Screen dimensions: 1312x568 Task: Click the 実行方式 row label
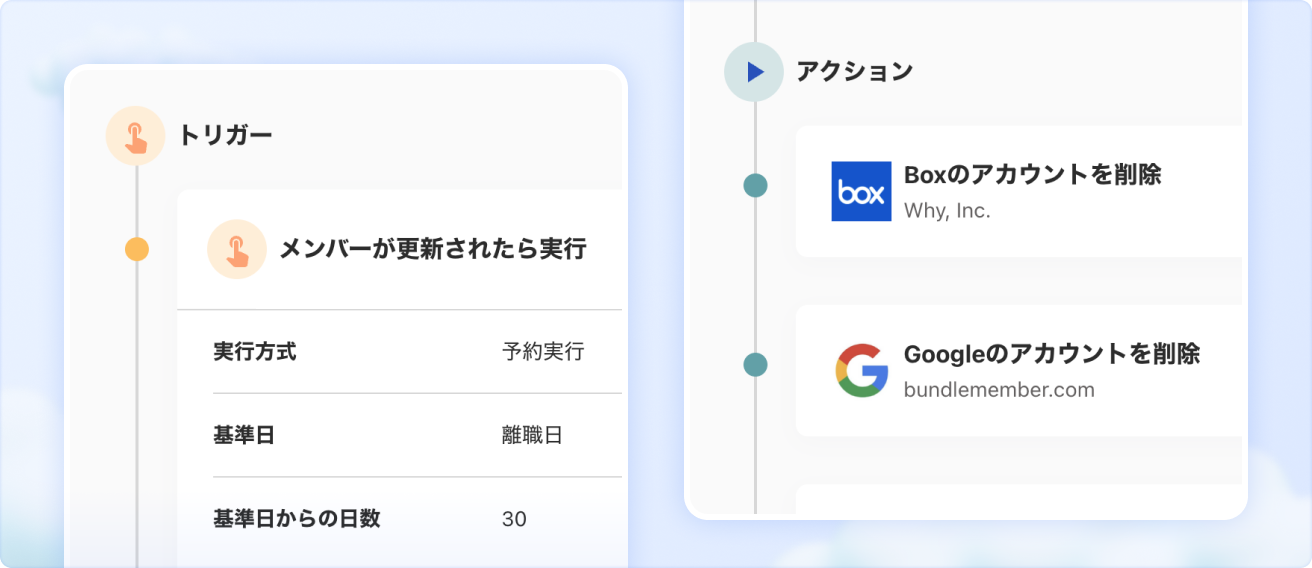click(x=255, y=352)
